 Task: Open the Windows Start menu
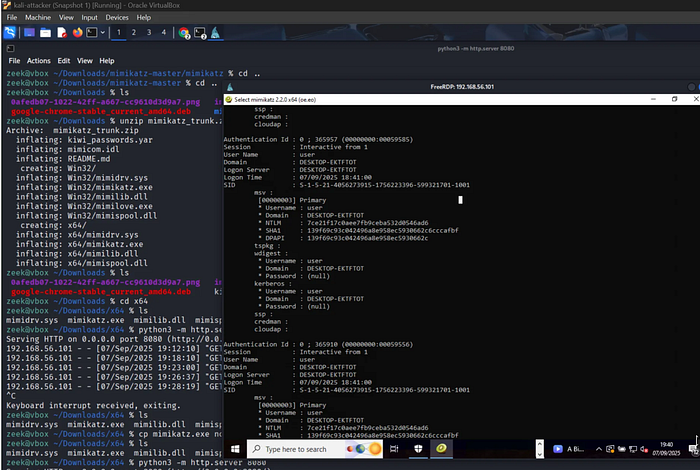pos(235,449)
